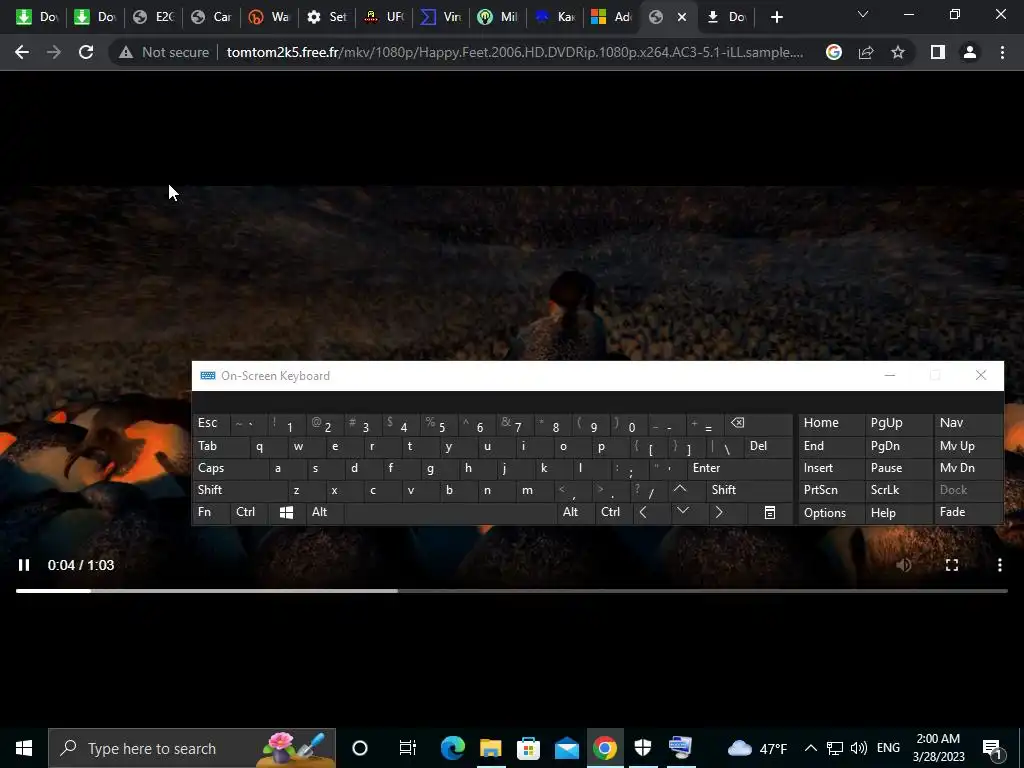
Task: Click the Mv Up key
Action: tap(968, 447)
